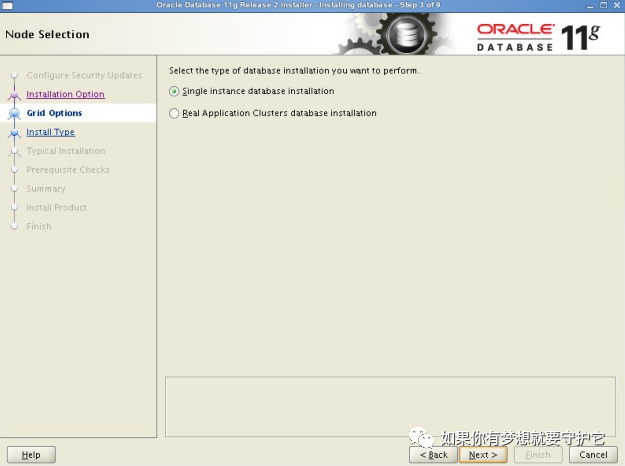Click the Installation Option step bullet icon
The width and height of the screenshot is (625, 466).
[x=14, y=95]
